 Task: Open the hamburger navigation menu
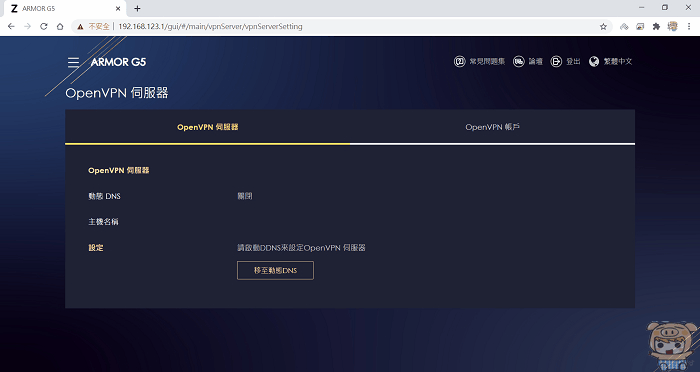pyautogui.click(x=74, y=62)
